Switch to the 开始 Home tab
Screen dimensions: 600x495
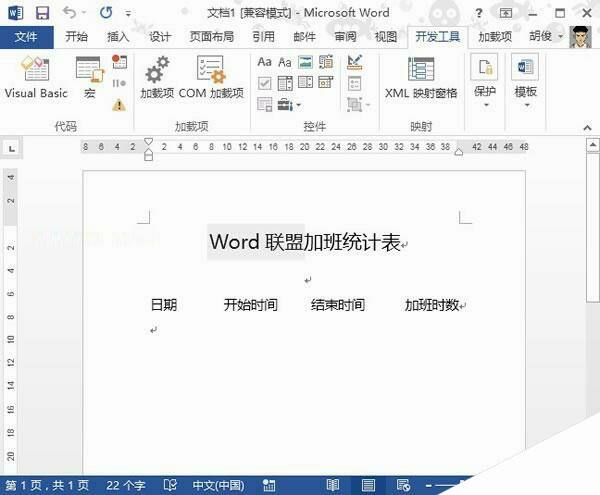point(77,37)
